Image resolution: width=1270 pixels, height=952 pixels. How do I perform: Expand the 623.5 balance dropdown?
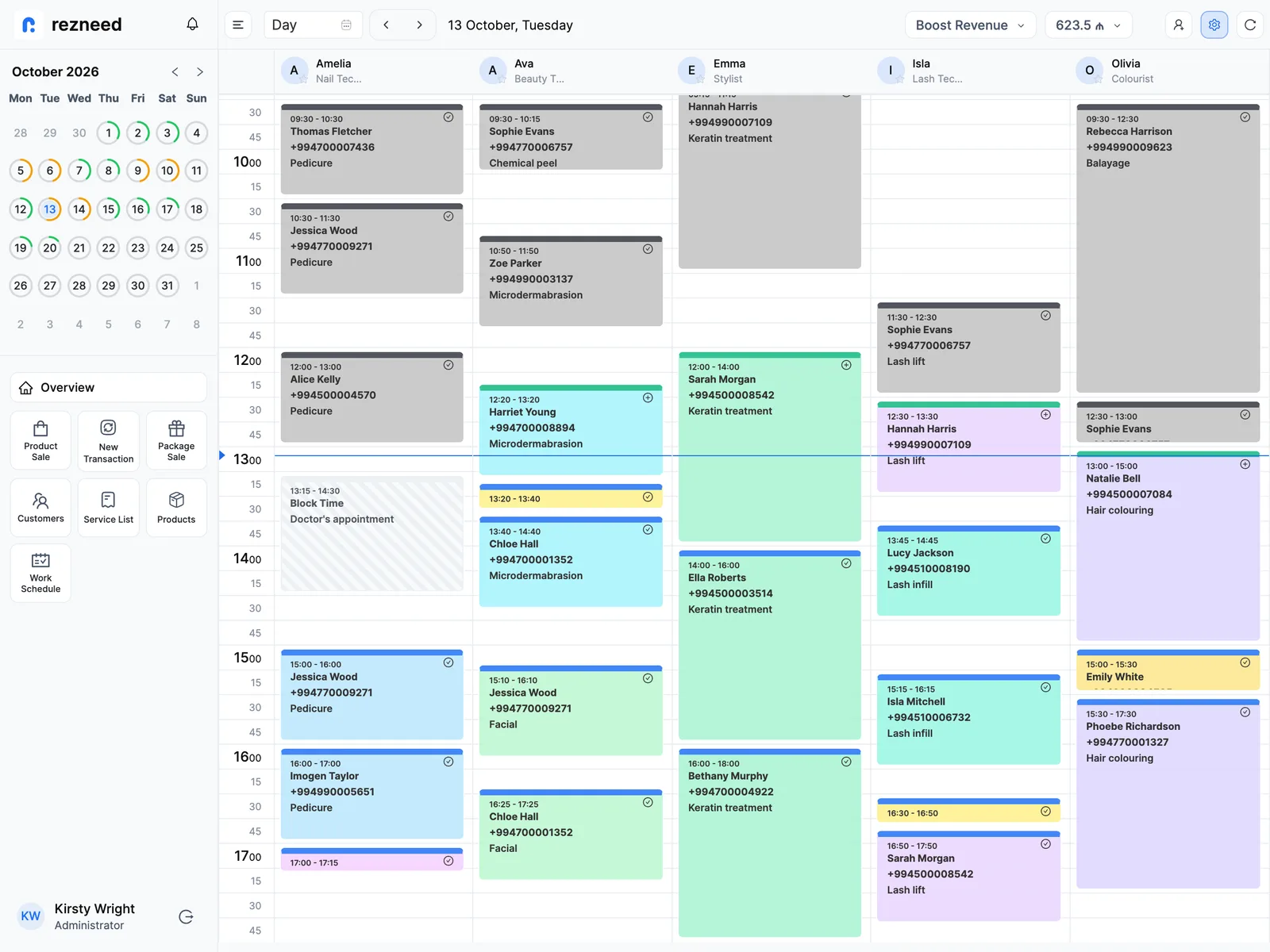coord(1088,25)
